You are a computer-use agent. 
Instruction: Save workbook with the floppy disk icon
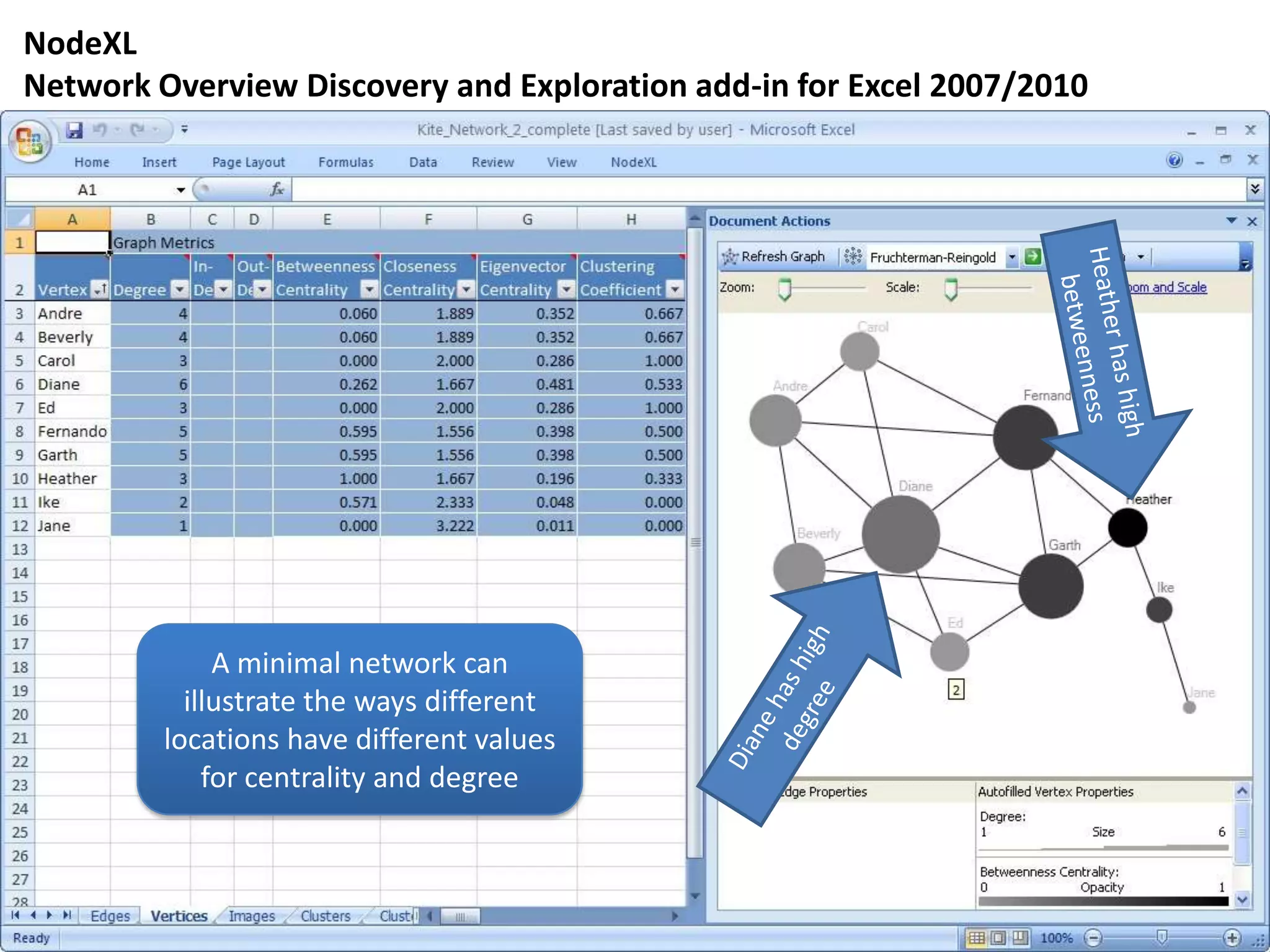click(75, 130)
